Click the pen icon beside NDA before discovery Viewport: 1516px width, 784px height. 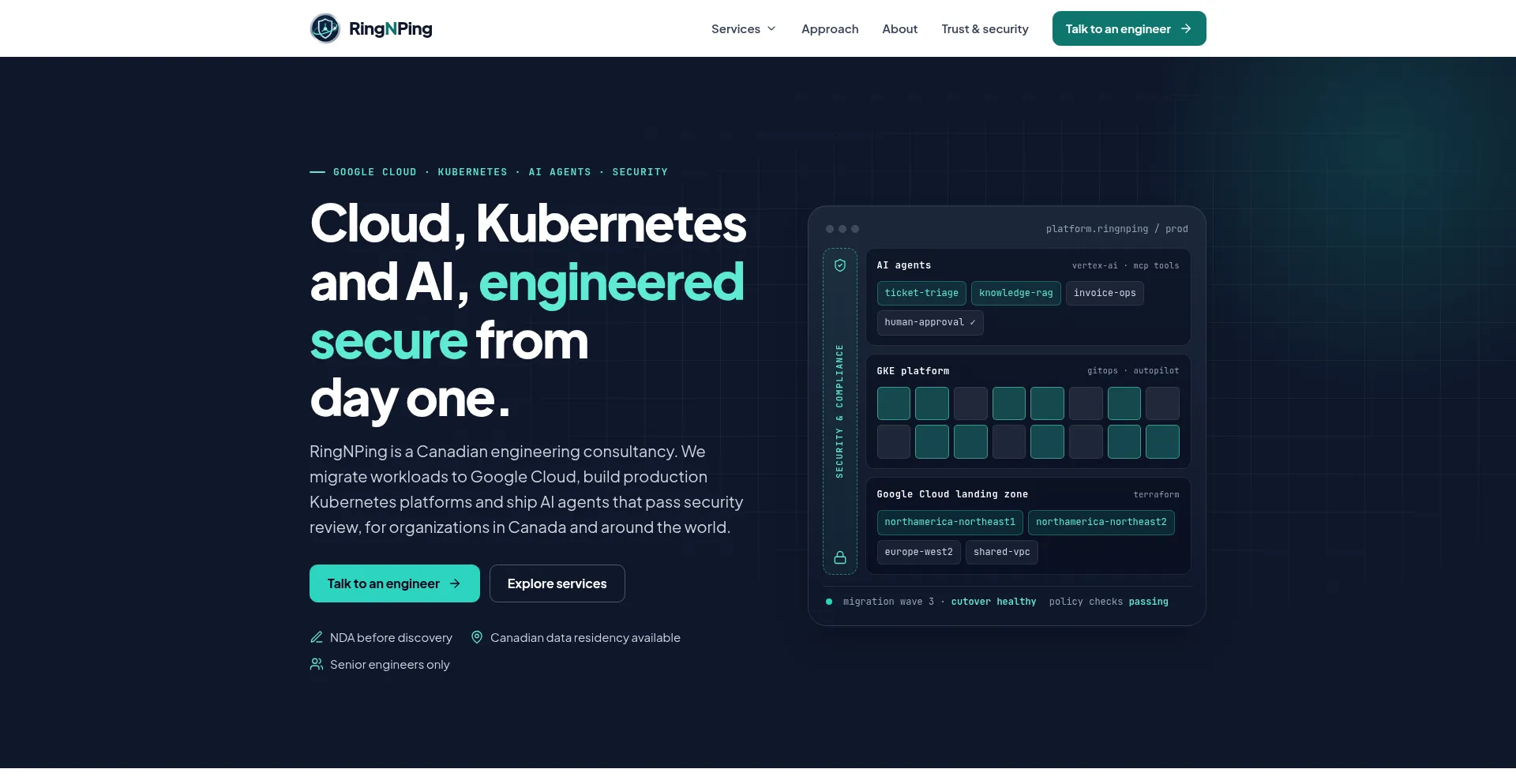[317, 637]
